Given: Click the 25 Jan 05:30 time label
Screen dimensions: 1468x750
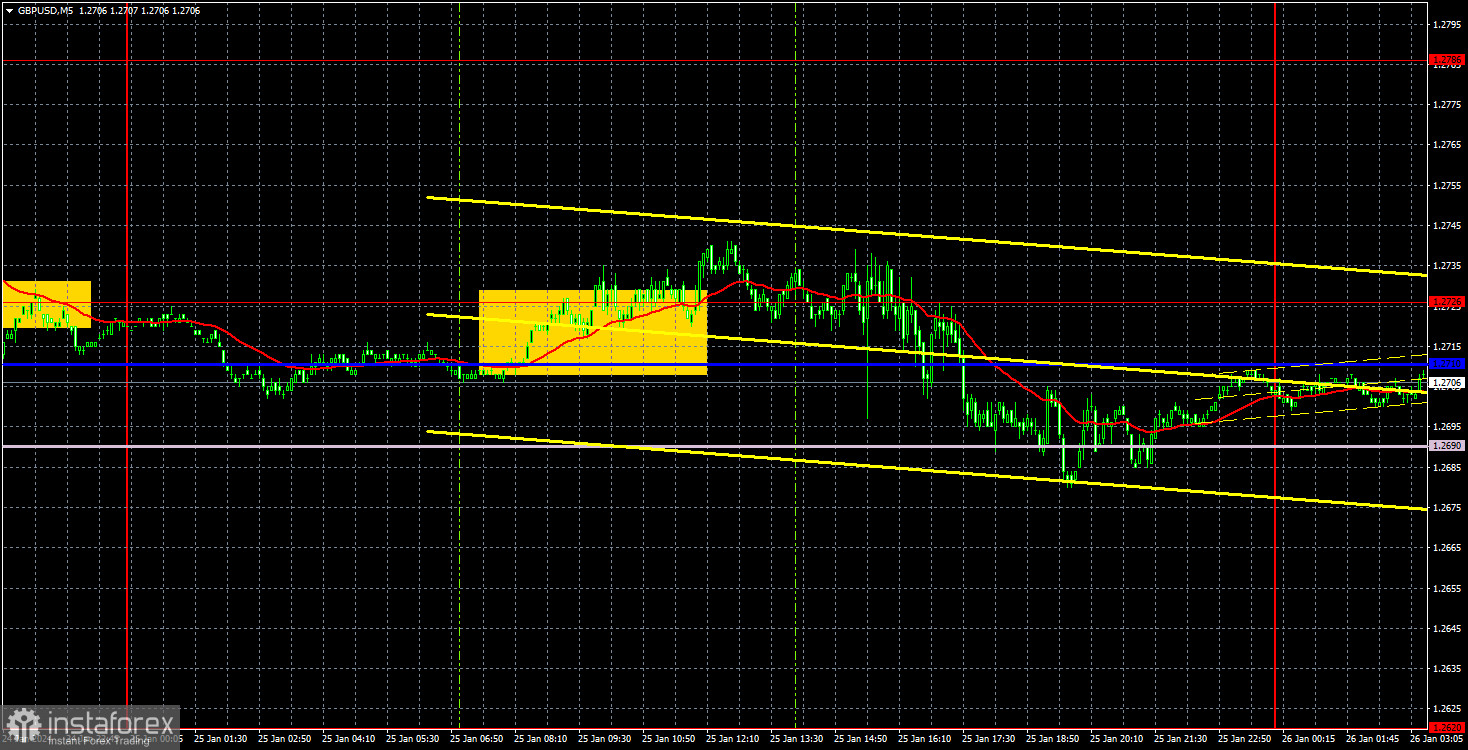Looking at the screenshot, I should [x=412, y=739].
